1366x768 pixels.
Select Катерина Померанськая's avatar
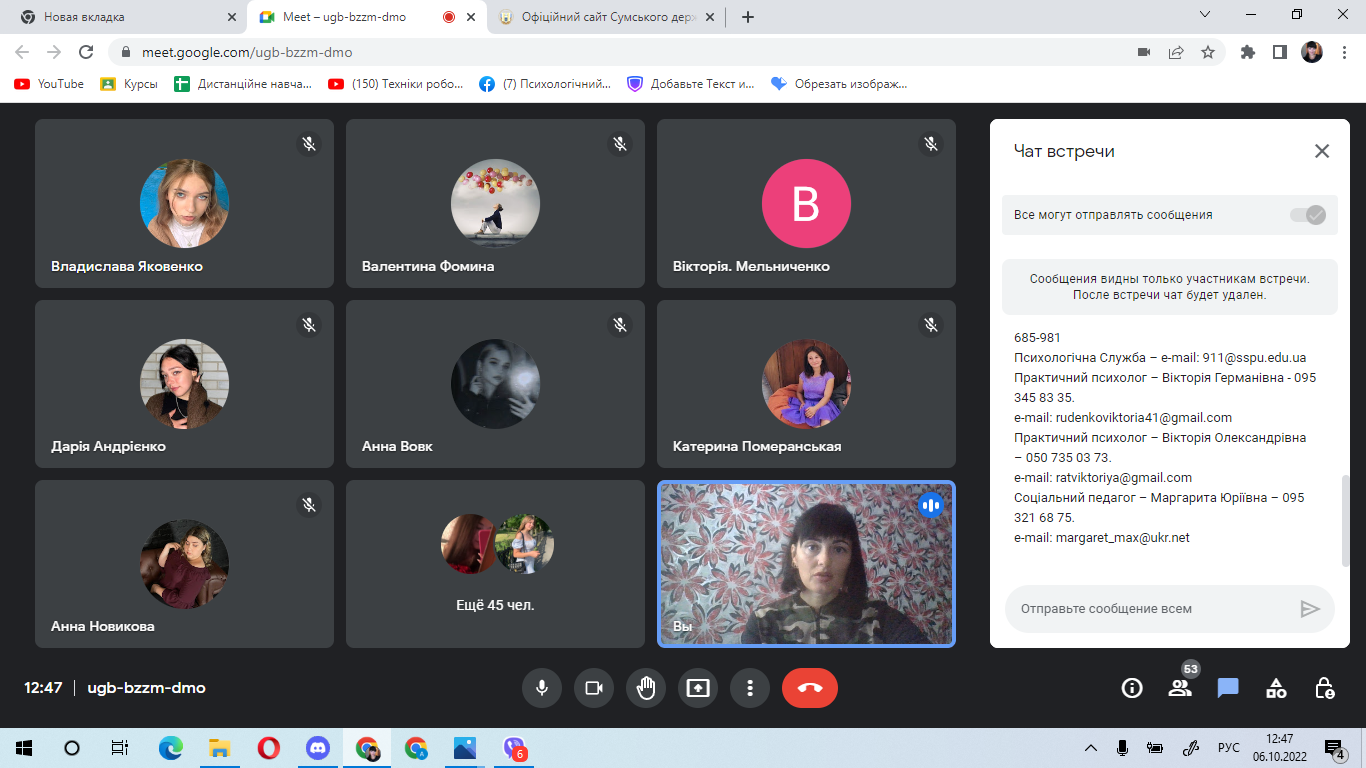(806, 384)
